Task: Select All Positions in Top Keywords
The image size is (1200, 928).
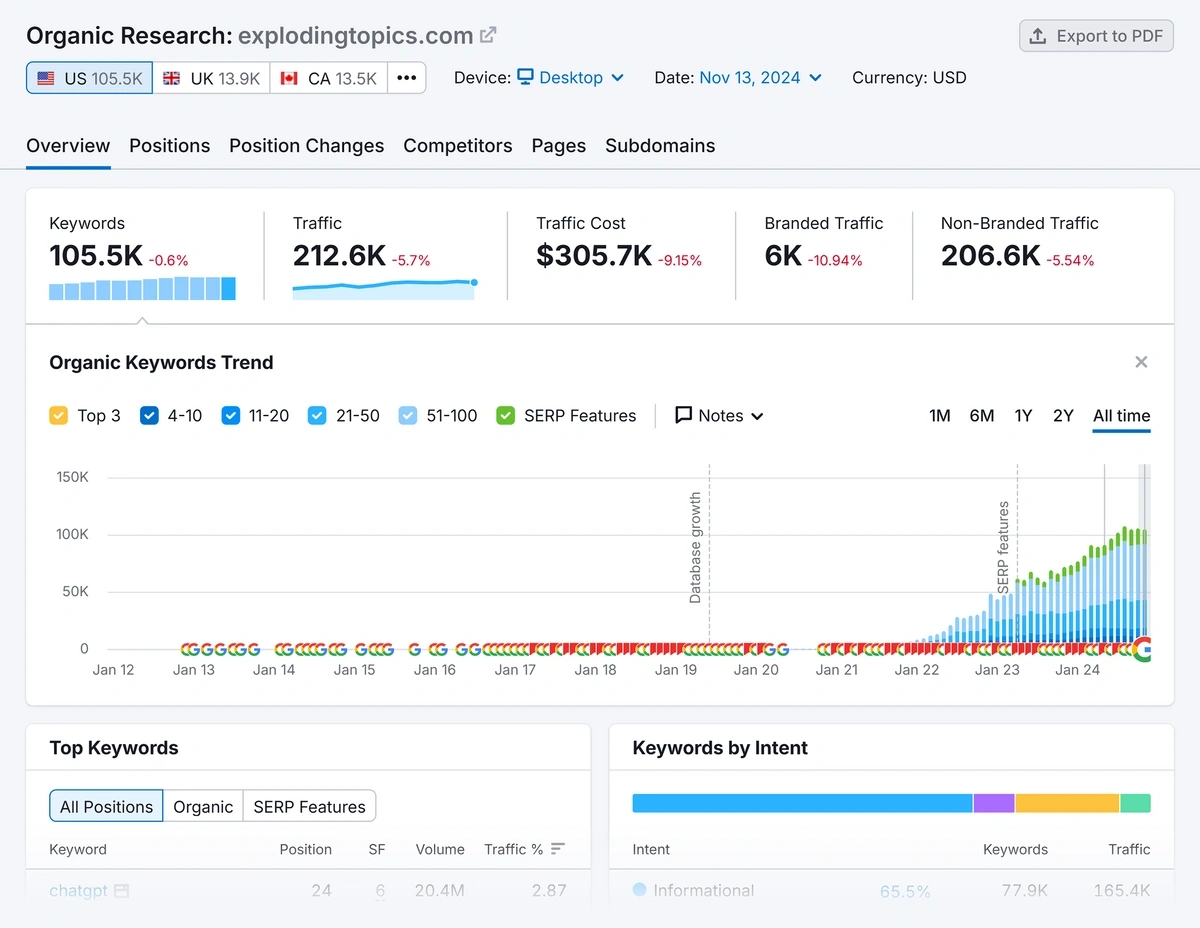Action: [106, 807]
